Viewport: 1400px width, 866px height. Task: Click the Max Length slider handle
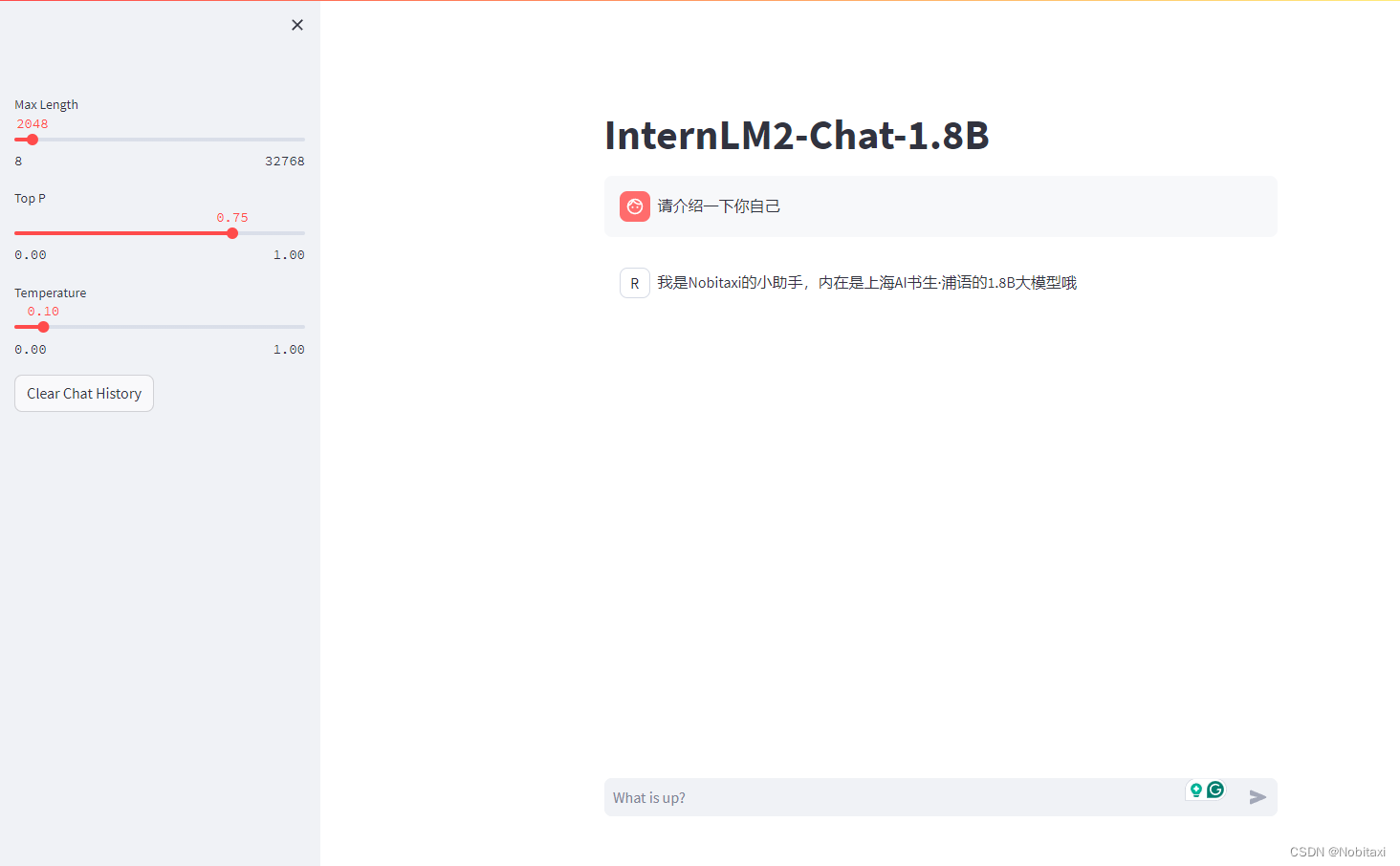33,140
